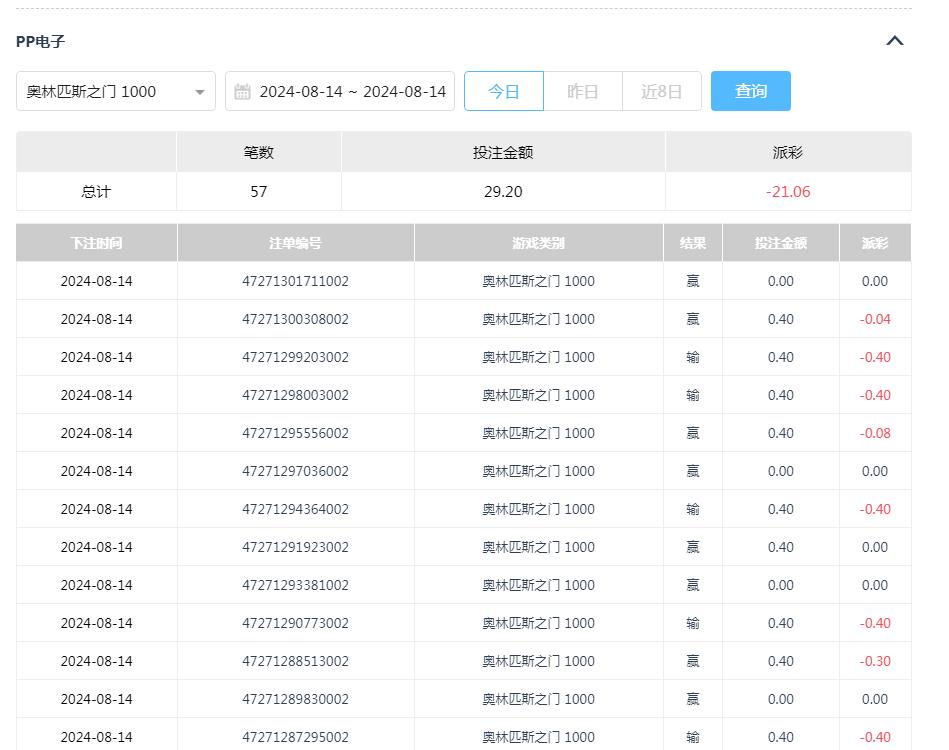Select bet record 47271301711002
Screen dimensions: 949x750
[296, 281]
